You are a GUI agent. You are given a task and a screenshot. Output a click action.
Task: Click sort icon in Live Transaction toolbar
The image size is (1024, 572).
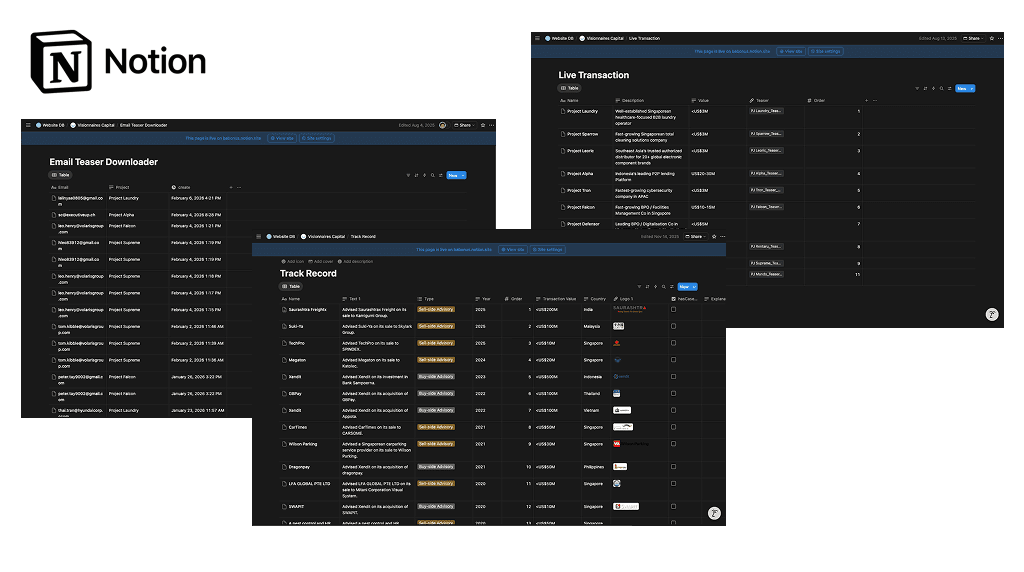pyautogui.click(x=925, y=88)
